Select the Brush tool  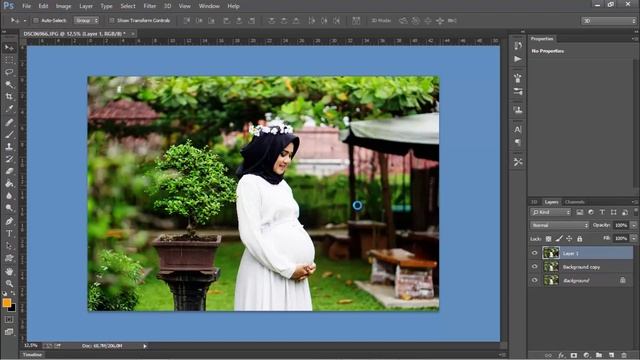tap(9, 134)
